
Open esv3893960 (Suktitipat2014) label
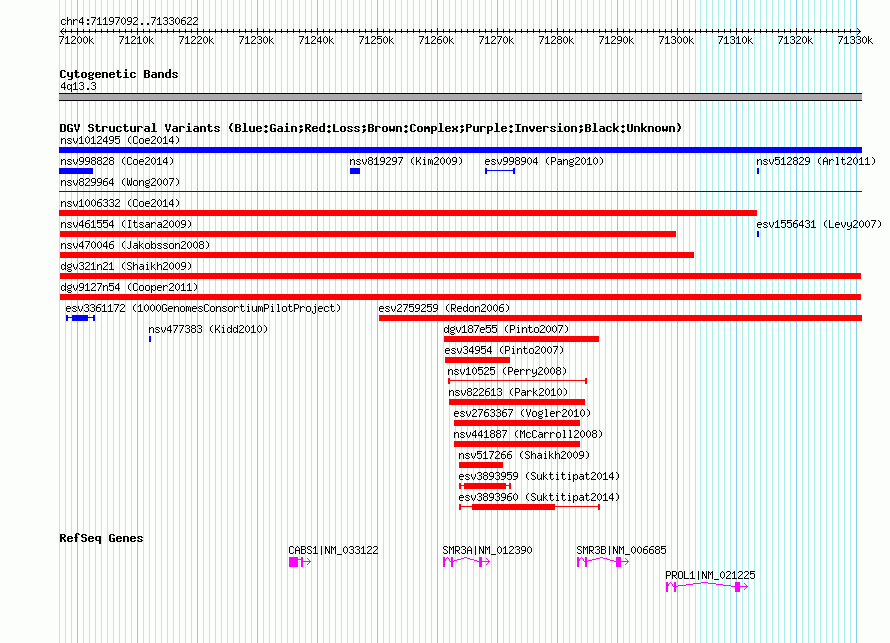pos(539,497)
